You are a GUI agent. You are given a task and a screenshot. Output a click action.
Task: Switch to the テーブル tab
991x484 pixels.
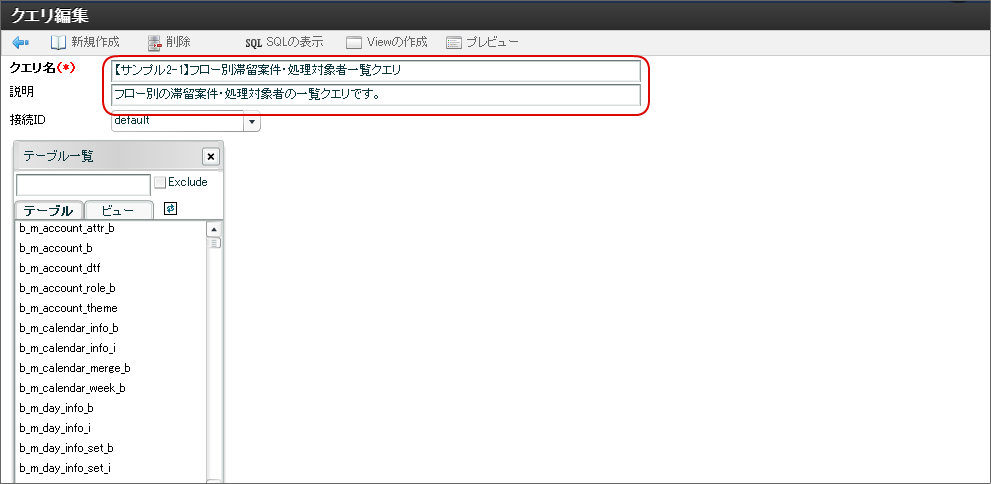click(49, 210)
